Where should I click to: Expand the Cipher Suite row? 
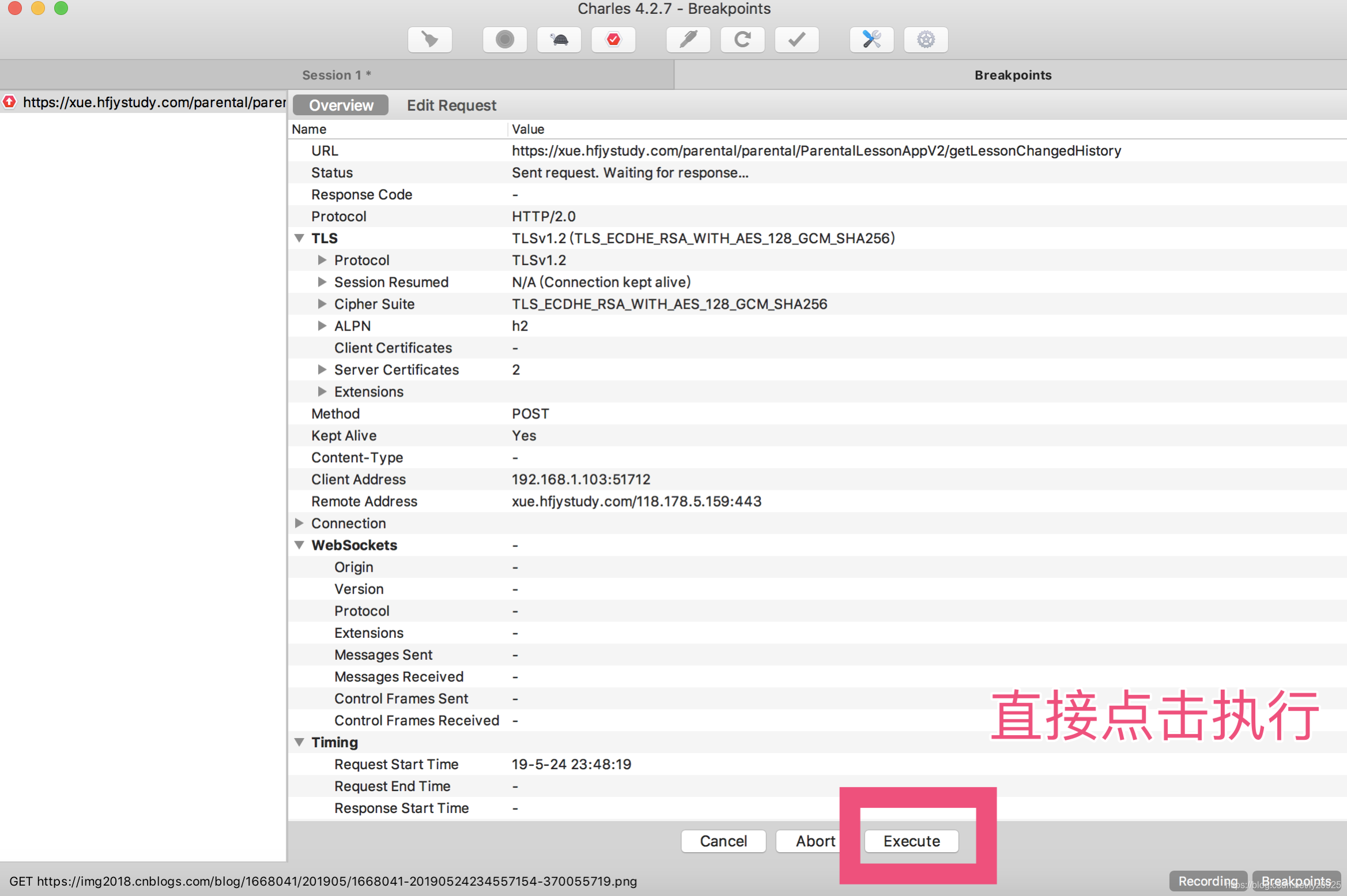coord(322,304)
